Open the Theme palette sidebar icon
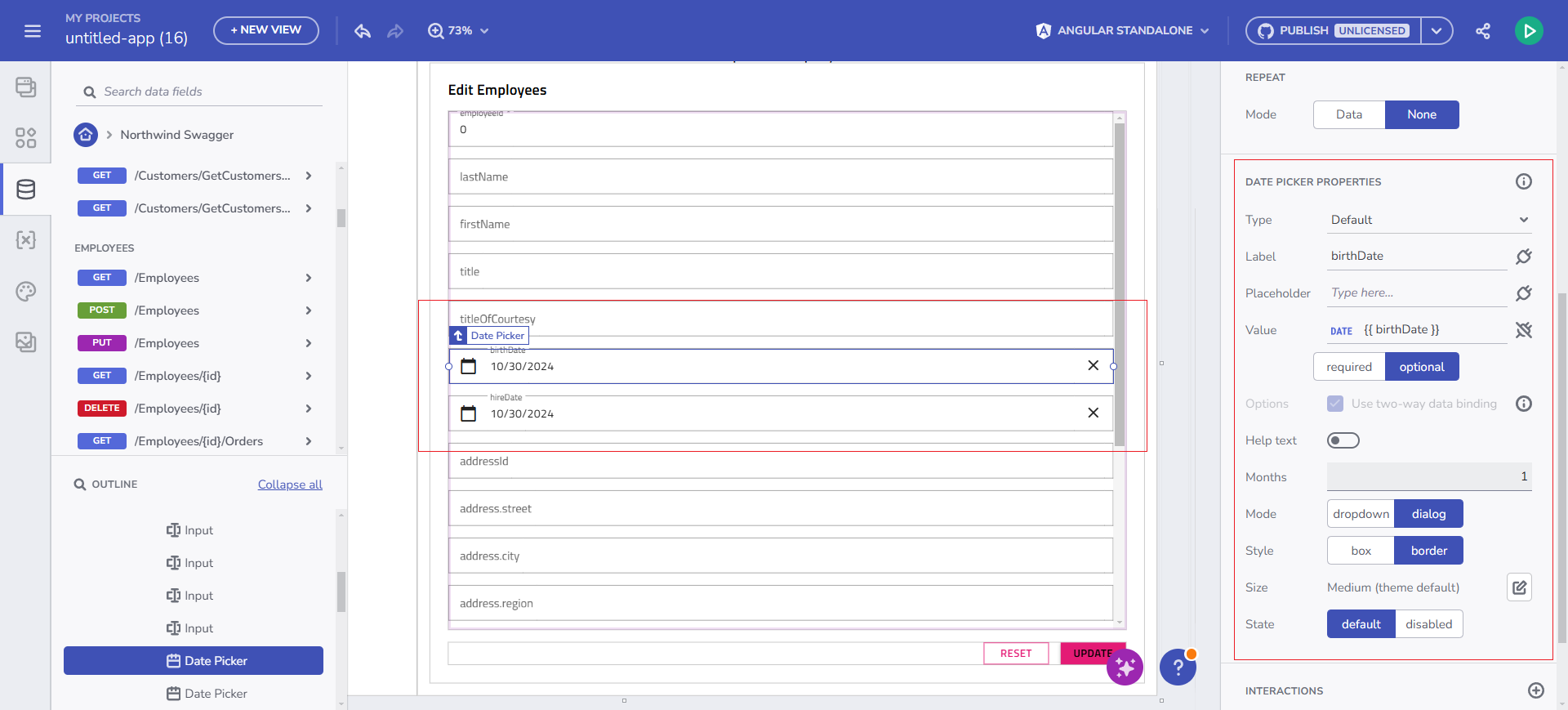This screenshot has width=1568, height=710. coord(26,292)
